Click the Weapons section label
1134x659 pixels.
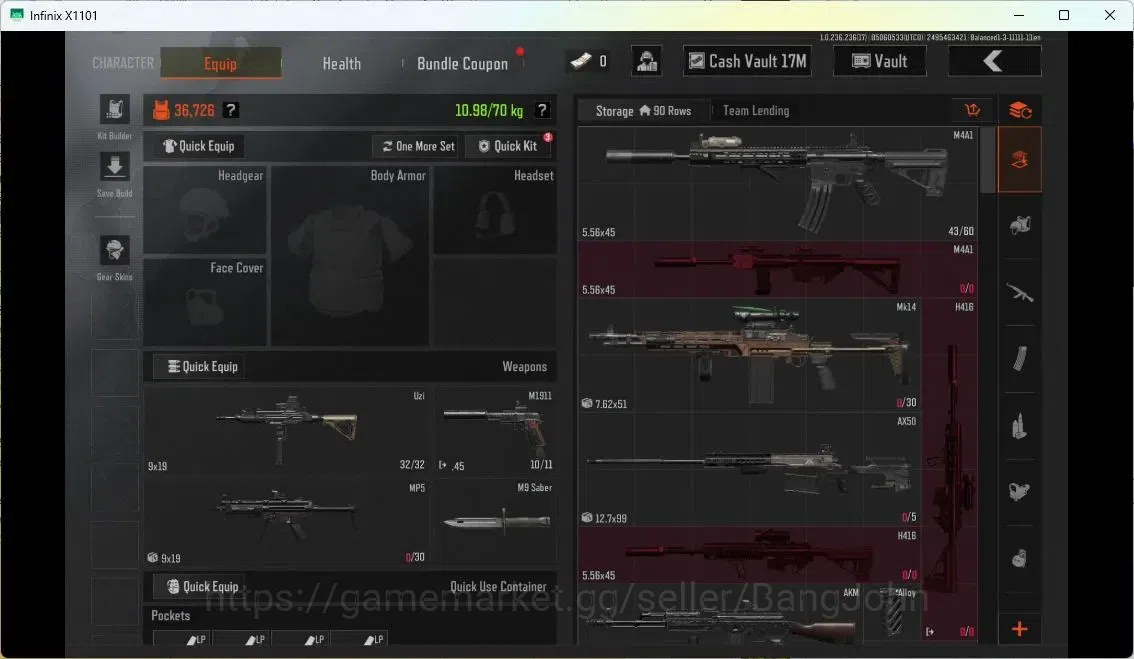click(524, 367)
